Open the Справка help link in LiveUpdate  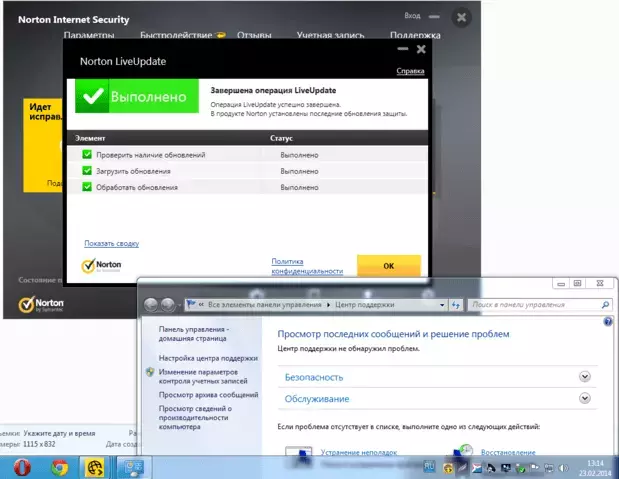pyautogui.click(x=410, y=71)
